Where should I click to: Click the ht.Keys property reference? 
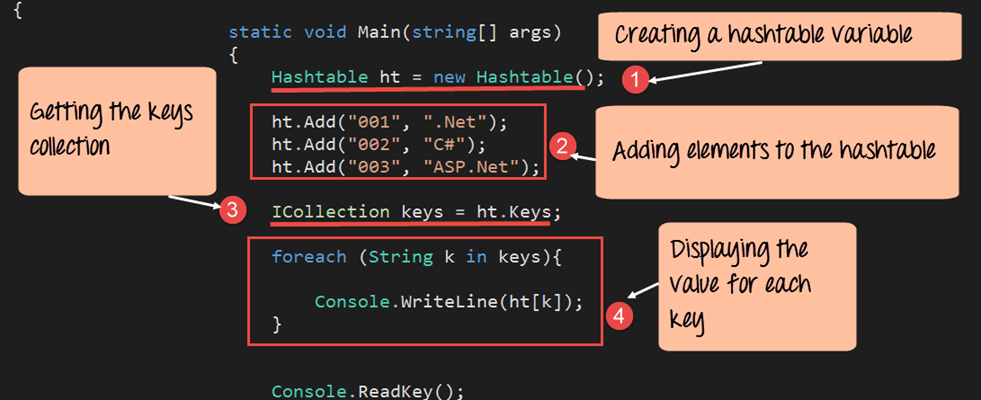(514, 211)
